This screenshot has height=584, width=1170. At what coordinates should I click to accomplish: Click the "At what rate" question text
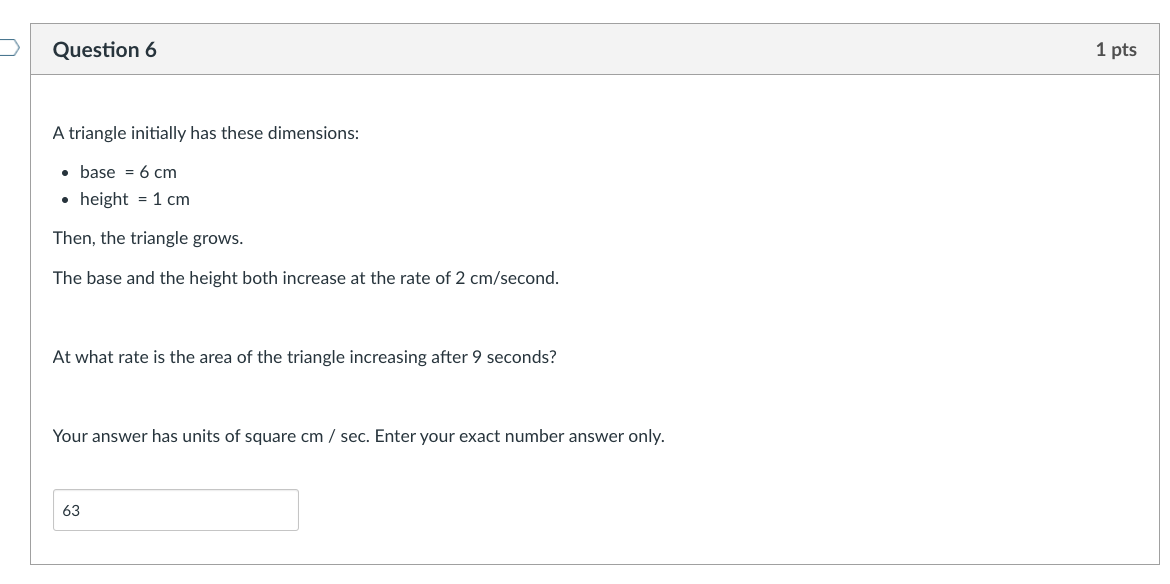pyautogui.click(x=100, y=357)
